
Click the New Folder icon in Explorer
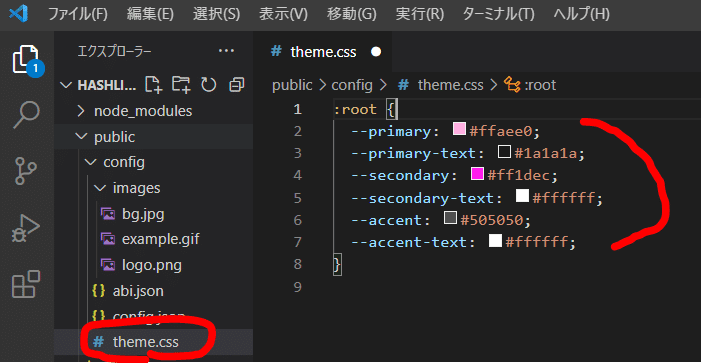(x=182, y=84)
